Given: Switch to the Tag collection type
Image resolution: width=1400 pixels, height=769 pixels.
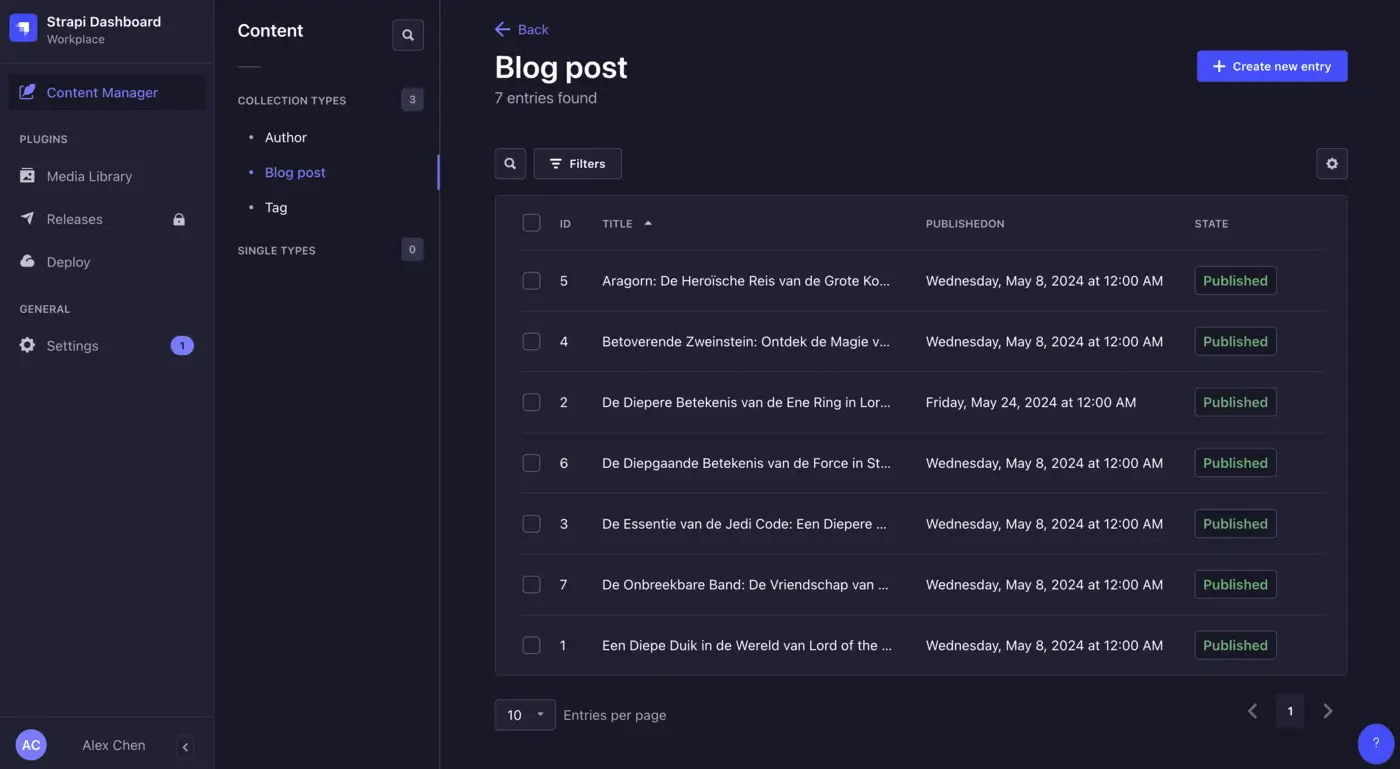Looking at the screenshot, I should [x=275, y=207].
